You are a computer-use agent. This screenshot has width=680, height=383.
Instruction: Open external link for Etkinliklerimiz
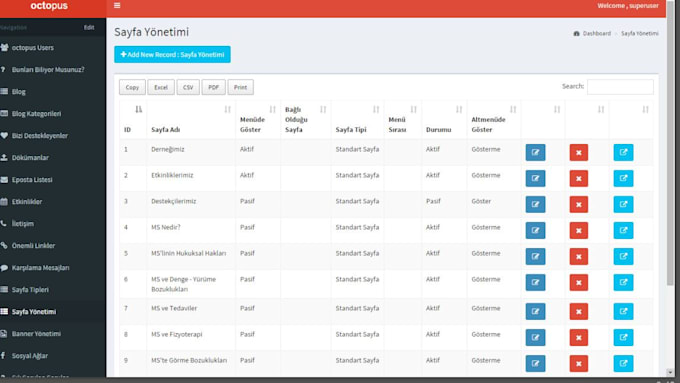click(623, 178)
